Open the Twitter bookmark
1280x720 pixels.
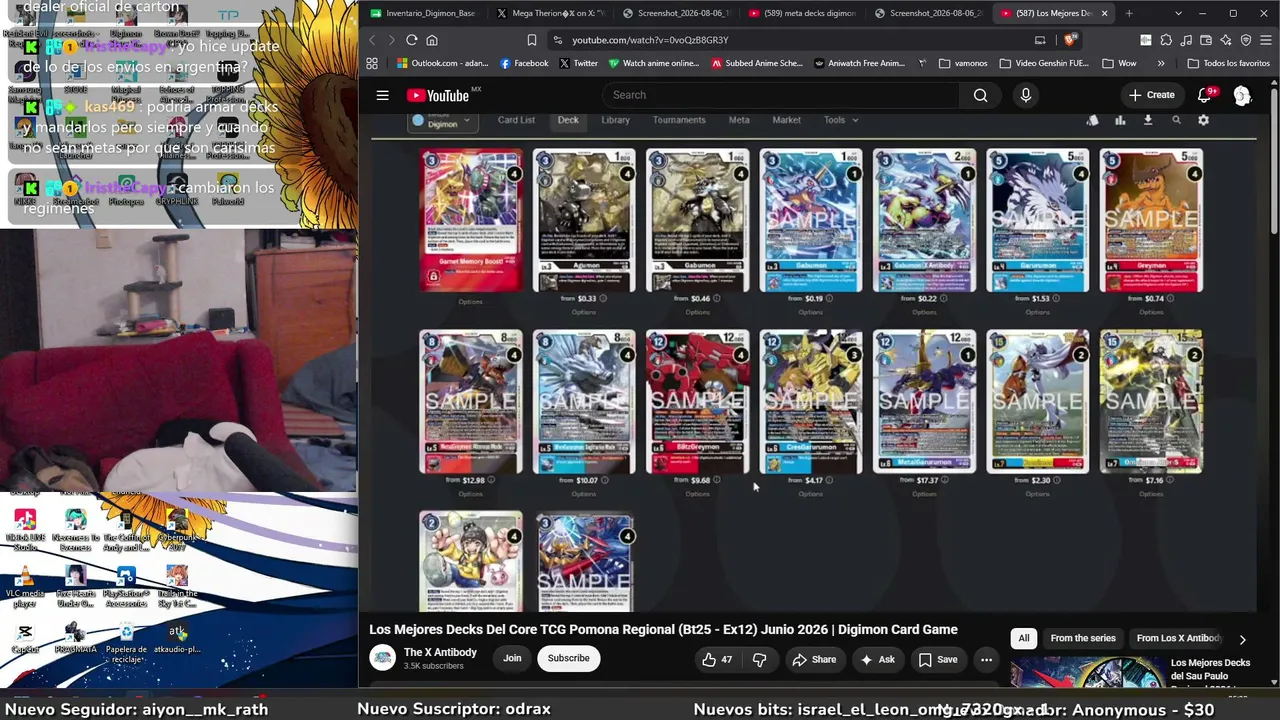[579, 63]
